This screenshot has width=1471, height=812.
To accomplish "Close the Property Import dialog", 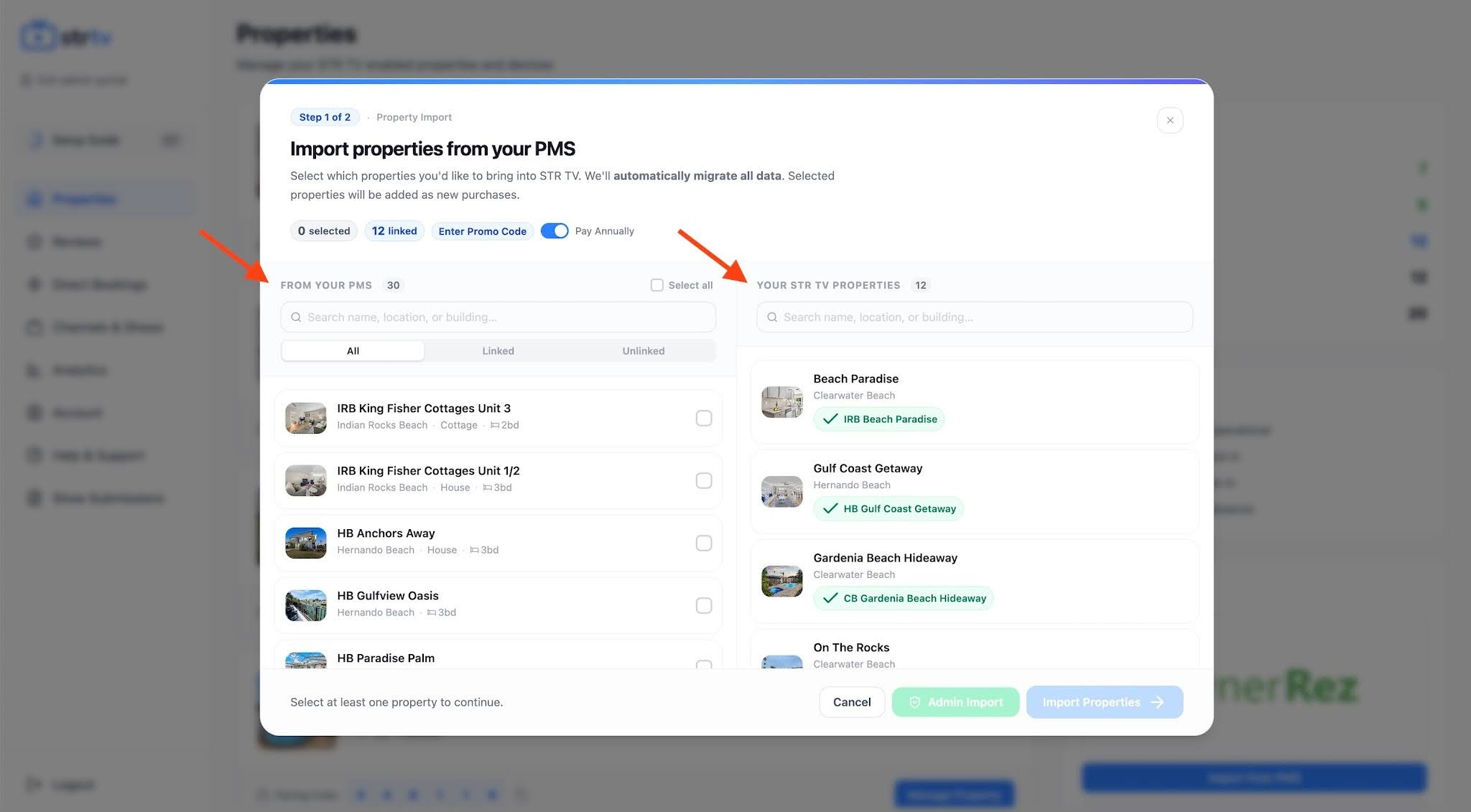I will click(x=1170, y=120).
